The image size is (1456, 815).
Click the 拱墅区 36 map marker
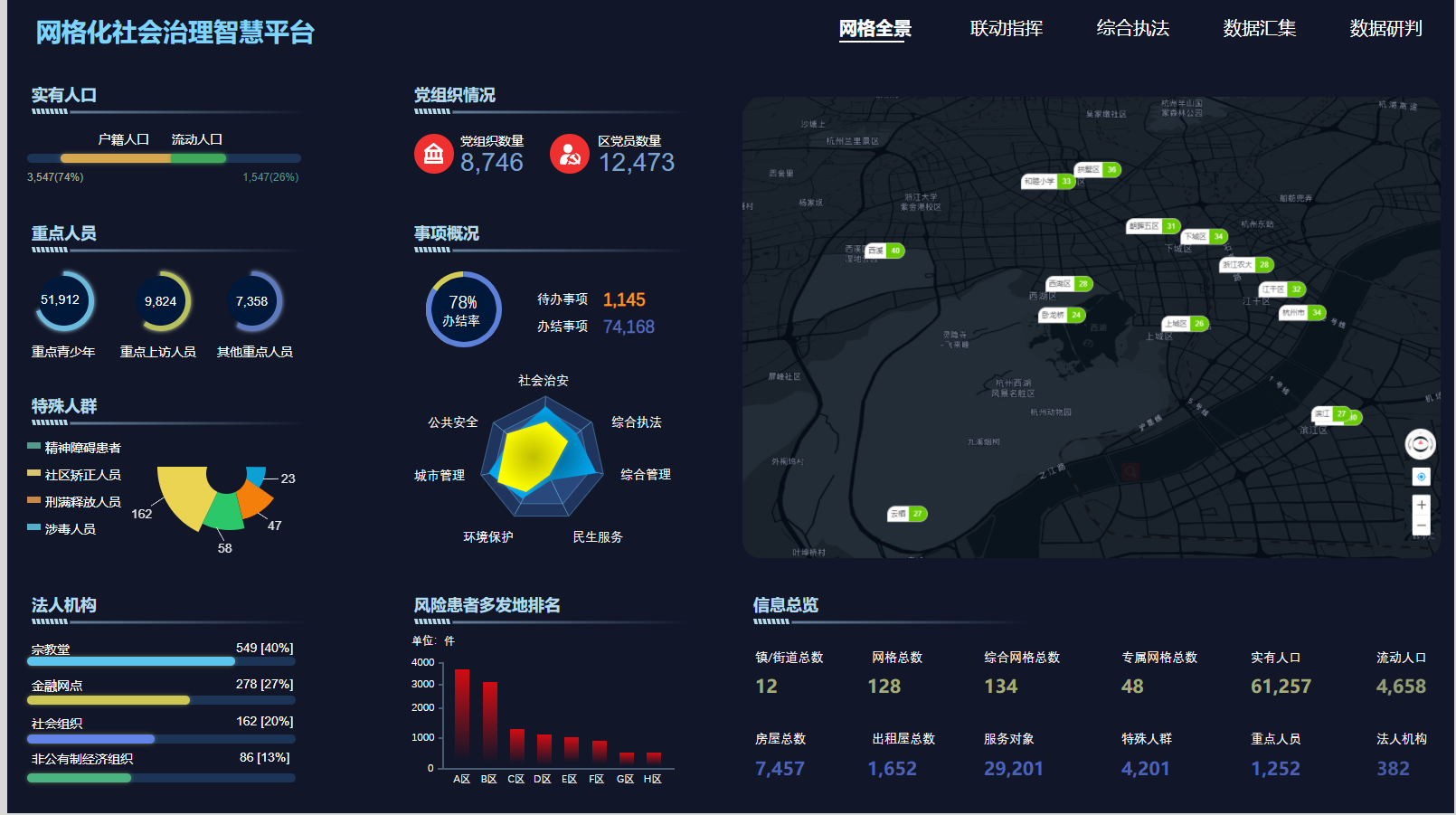1097,169
